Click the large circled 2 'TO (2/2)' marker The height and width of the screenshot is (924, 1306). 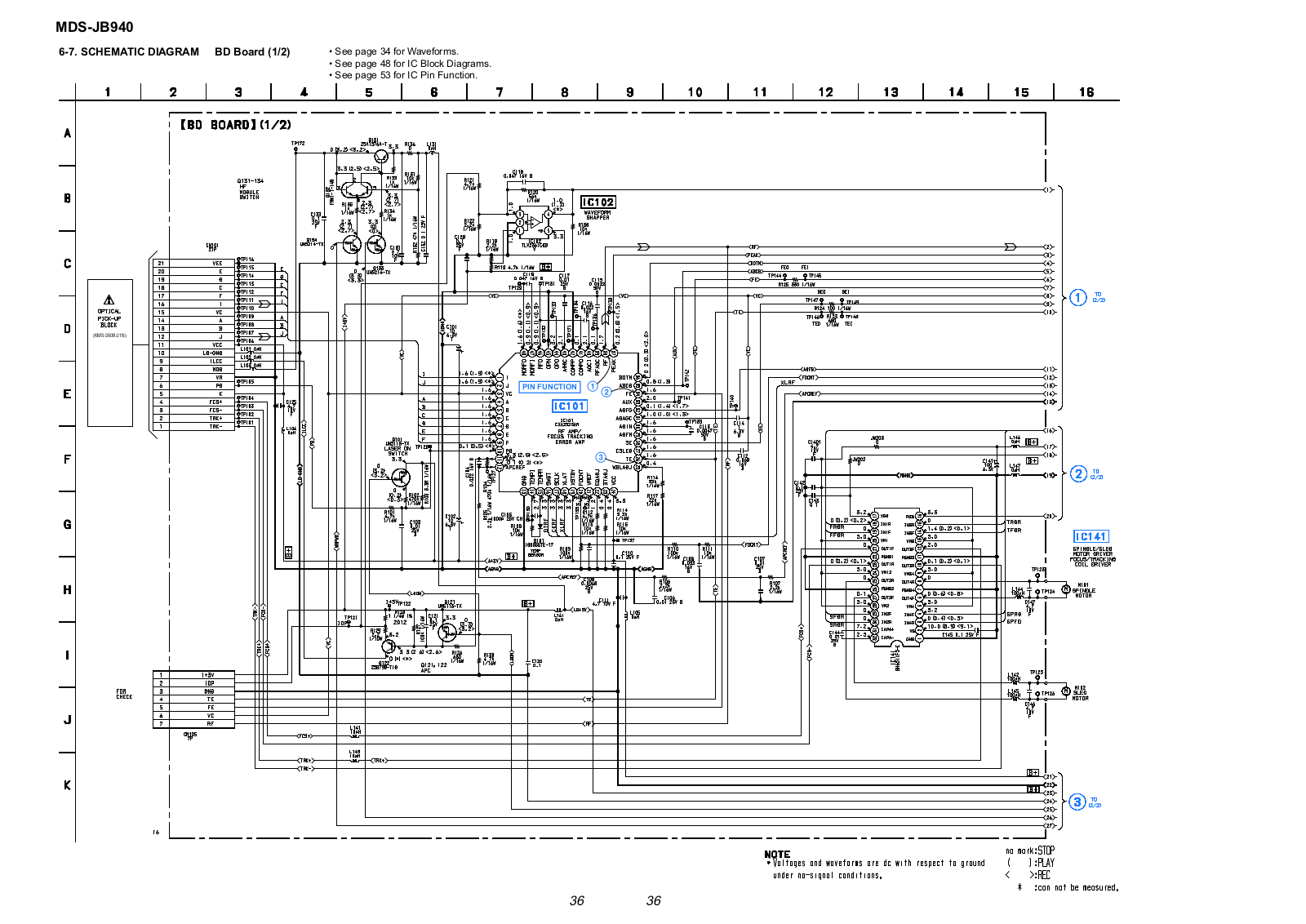[x=1078, y=473]
